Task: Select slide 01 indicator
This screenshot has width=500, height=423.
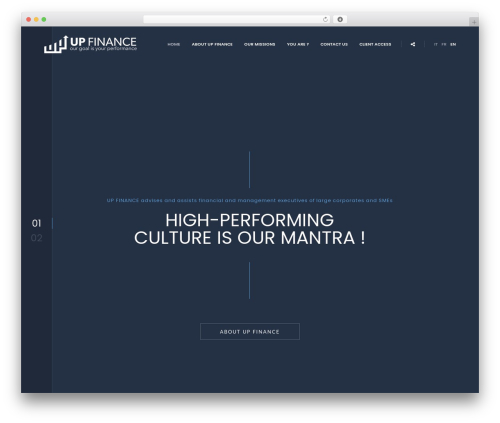Action: coord(36,223)
